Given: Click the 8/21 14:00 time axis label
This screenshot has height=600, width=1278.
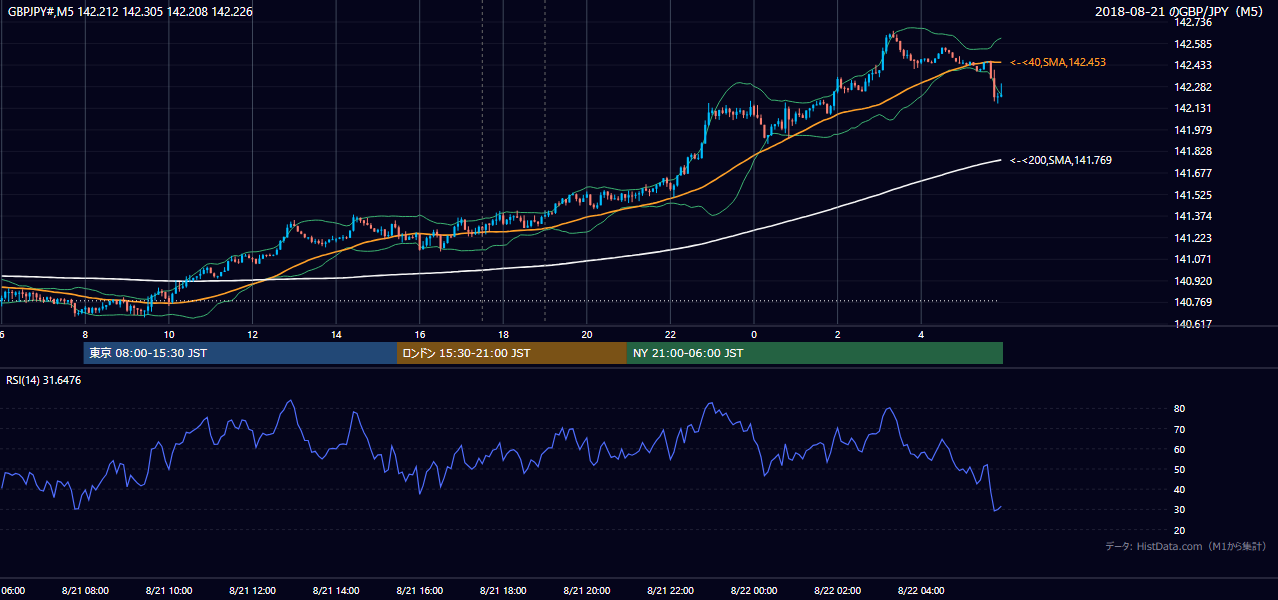Looking at the screenshot, I should (x=336, y=591).
